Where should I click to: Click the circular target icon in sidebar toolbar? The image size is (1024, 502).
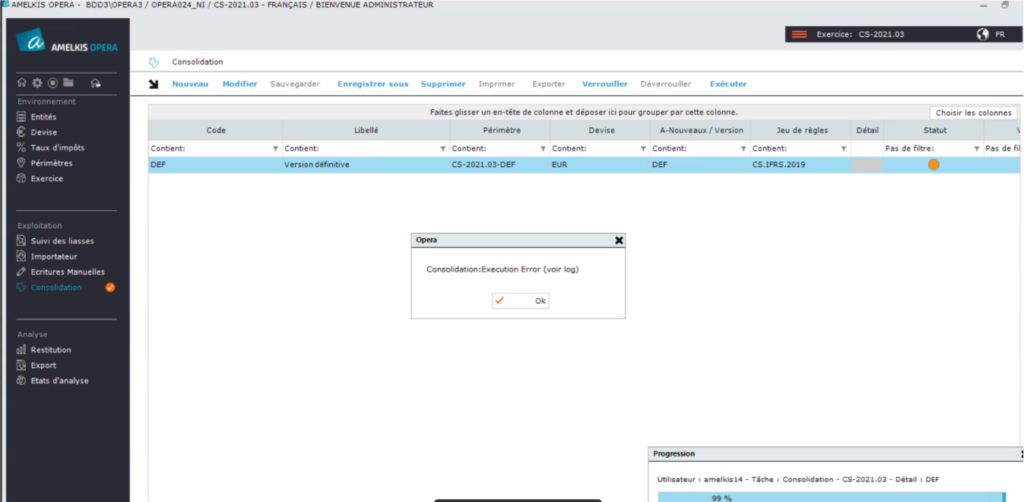click(53, 83)
